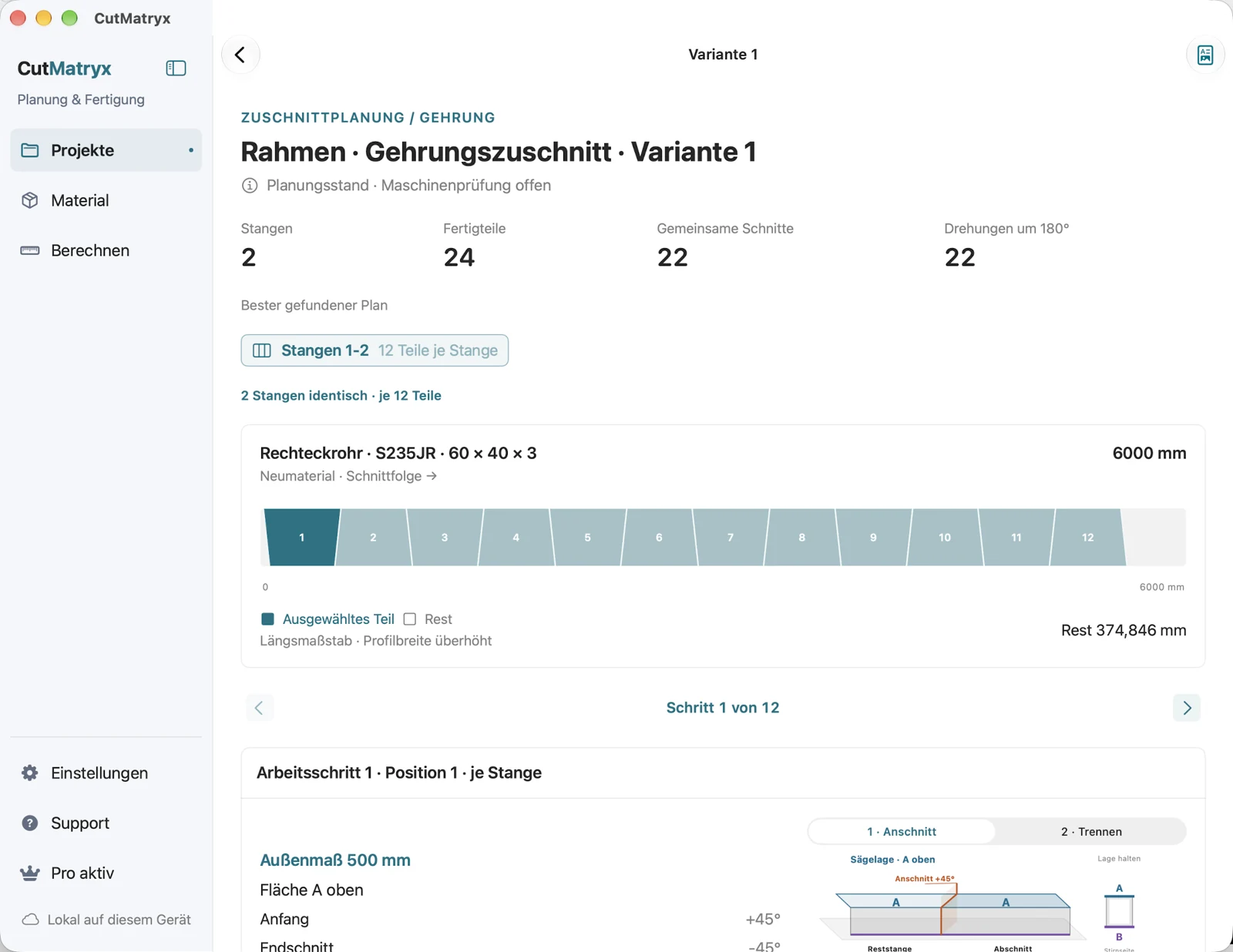The width and height of the screenshot is (1233, 952).
Task: Switch to the 1 · Anschnitt tab
Action: (902, 832)
